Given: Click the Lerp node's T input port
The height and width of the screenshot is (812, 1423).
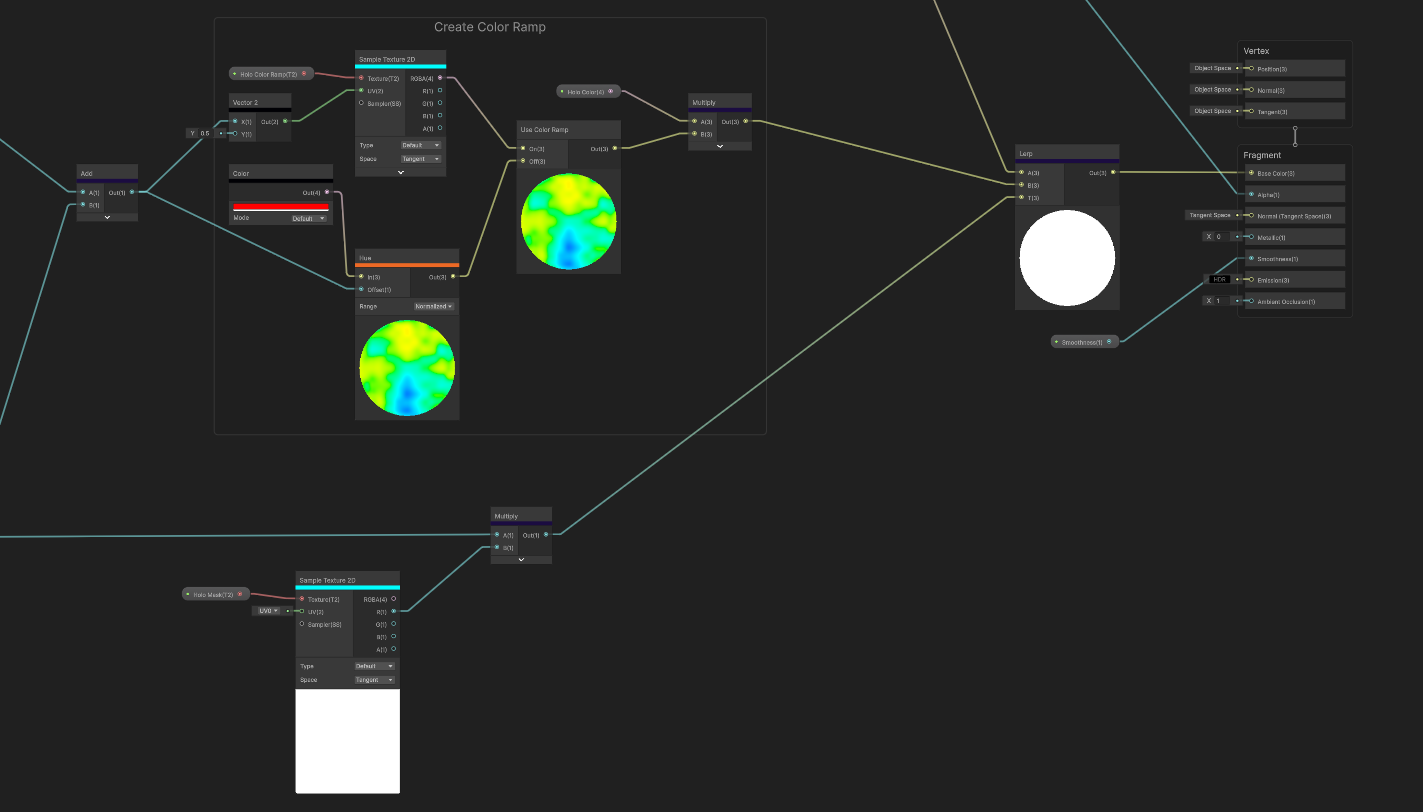Looking at the screenshot, I should pos(1021,197).
